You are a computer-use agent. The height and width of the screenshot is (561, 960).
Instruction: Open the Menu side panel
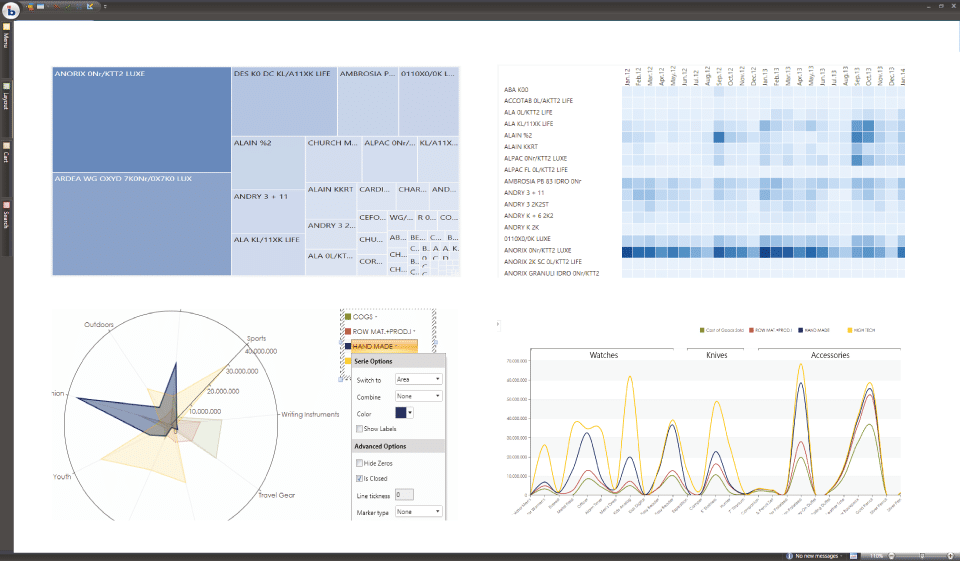coord(6,42)
